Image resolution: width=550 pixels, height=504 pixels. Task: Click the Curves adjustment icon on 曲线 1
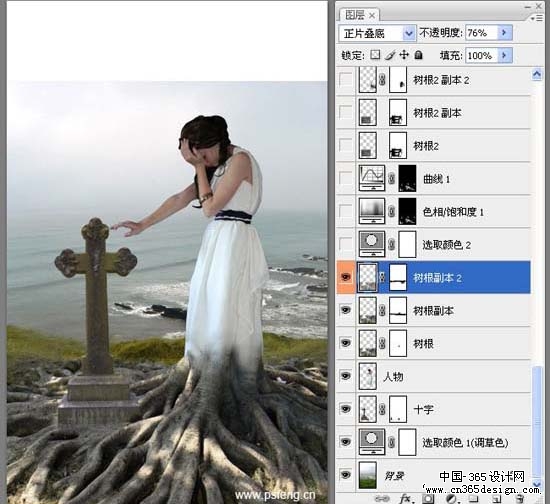click(371, 178)
